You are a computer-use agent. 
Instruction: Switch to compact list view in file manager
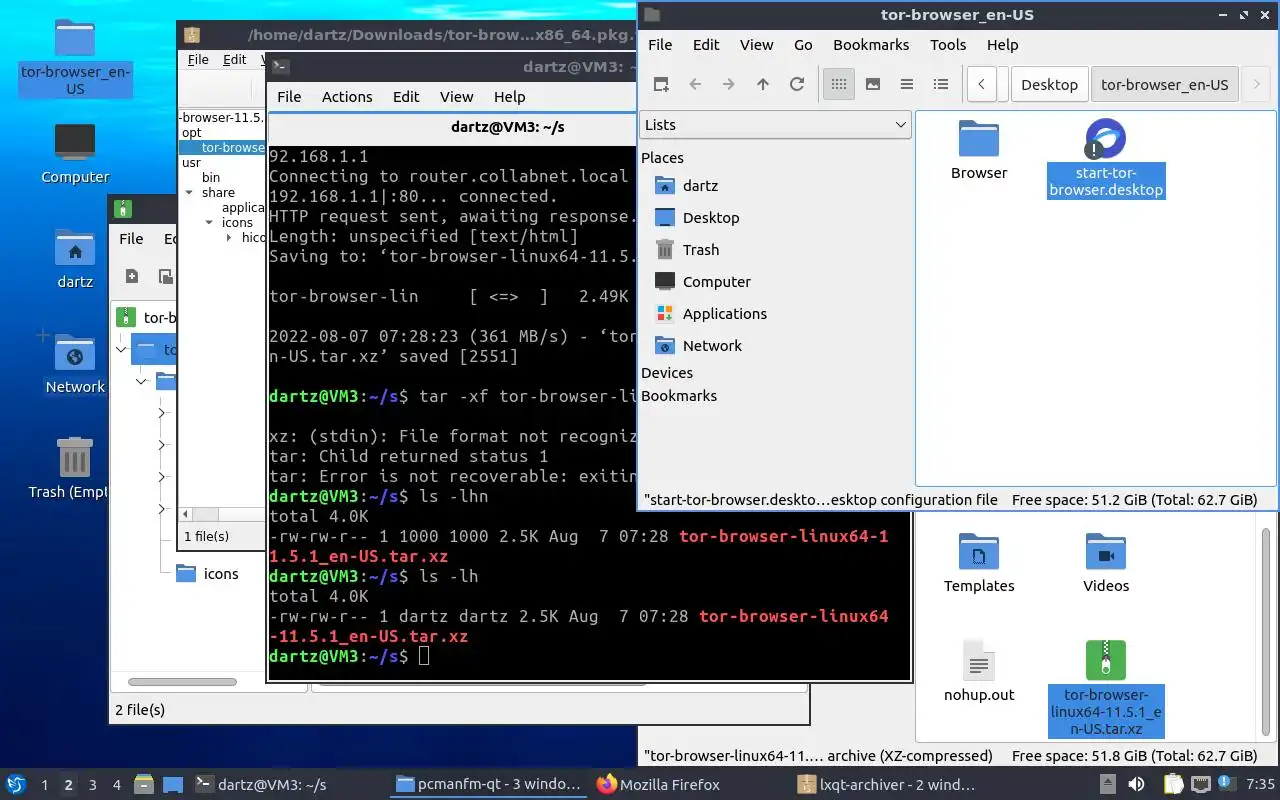tap(907, 84)
